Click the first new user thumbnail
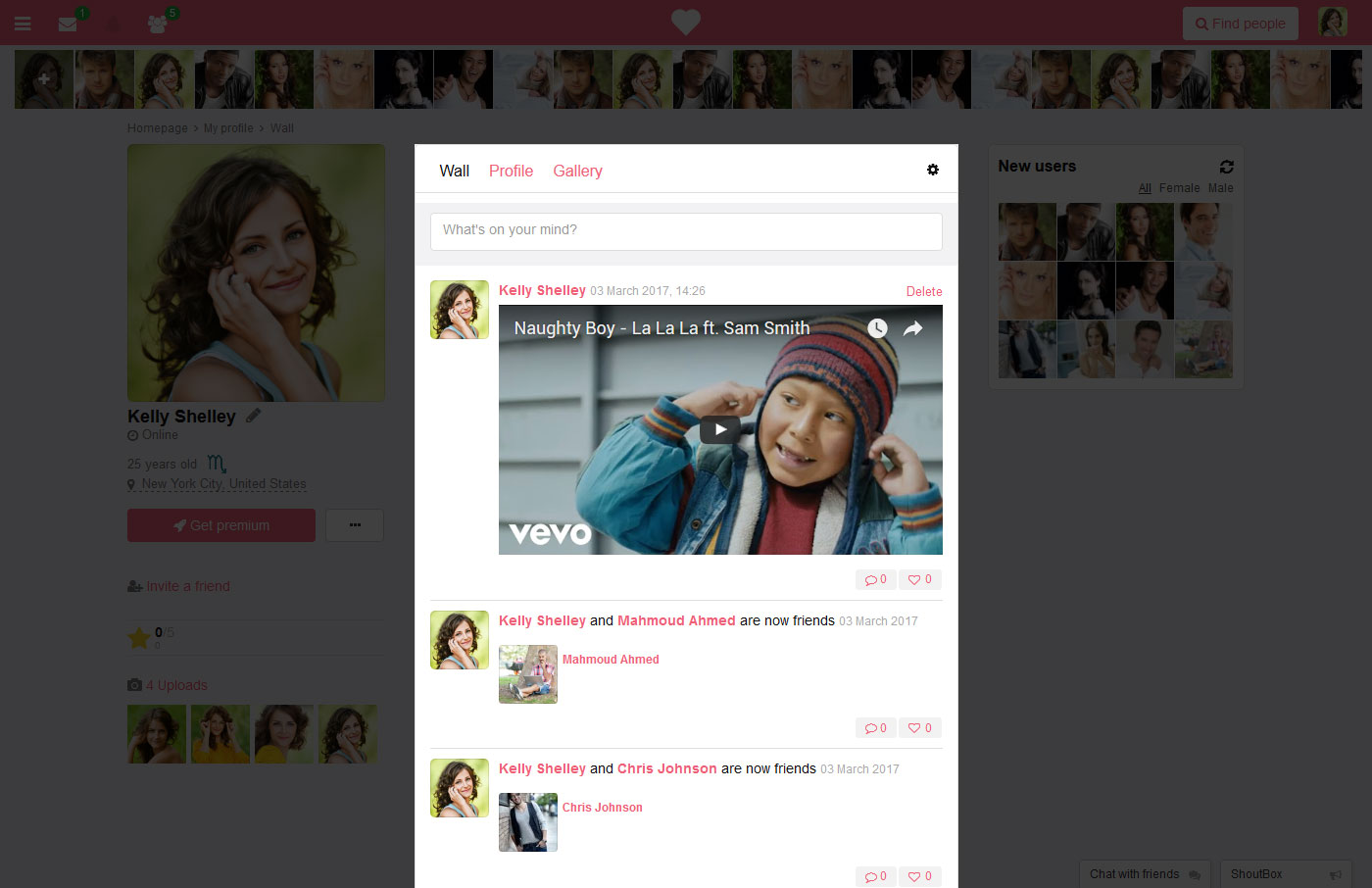Screen dimensions: 1372x888 point(1027,231)
